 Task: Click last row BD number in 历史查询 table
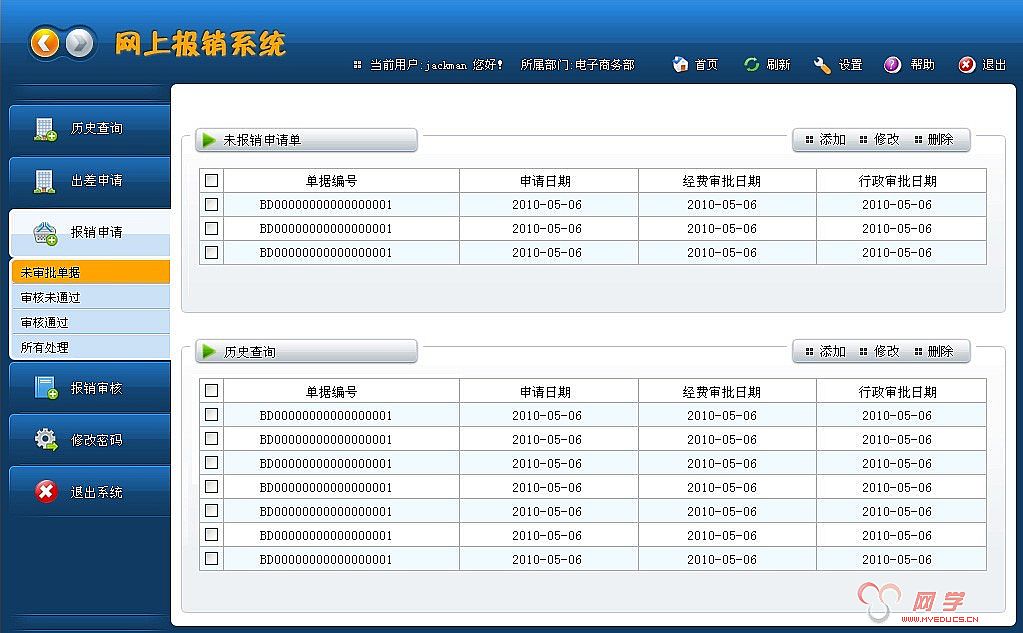click(x=326, y=559)
